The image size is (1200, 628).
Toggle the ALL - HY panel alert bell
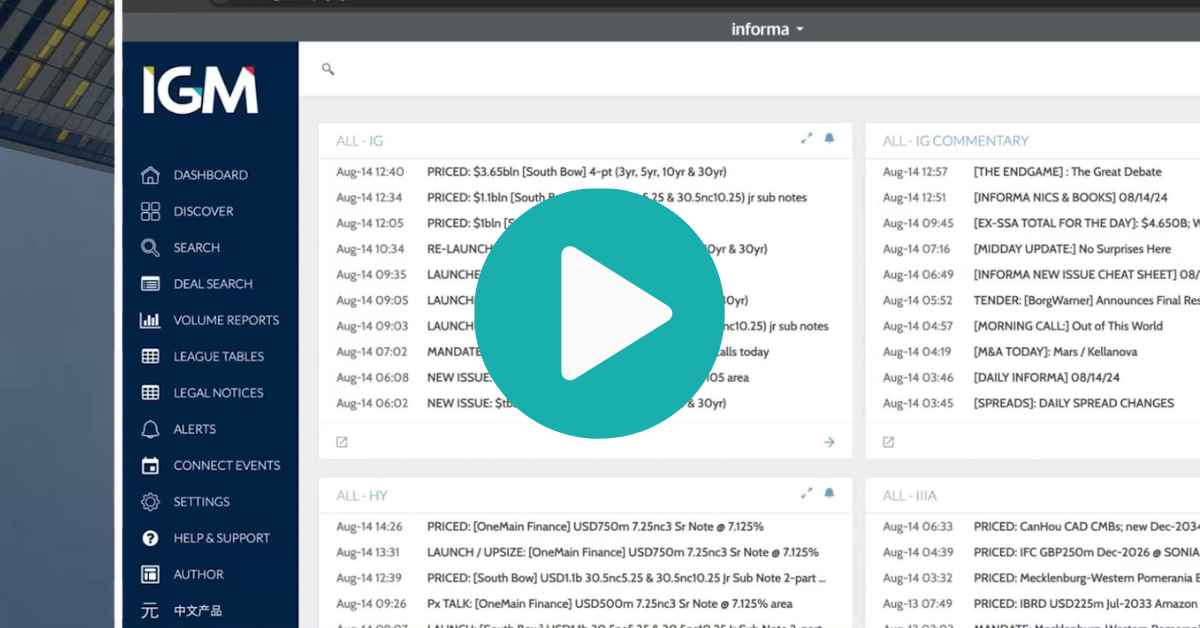click(x=829, y=493)
